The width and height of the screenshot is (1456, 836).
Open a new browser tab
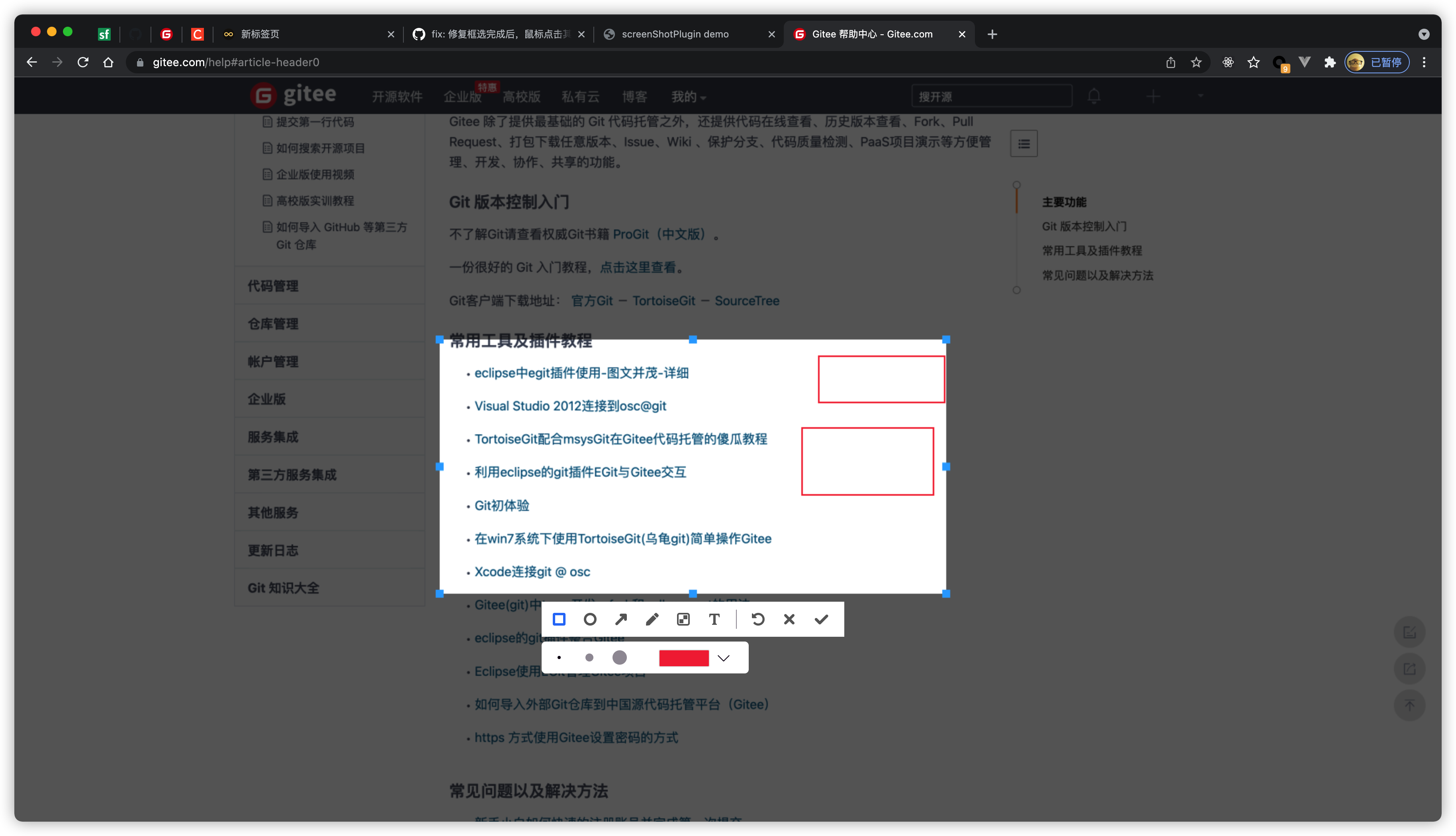tap(992, 34)
